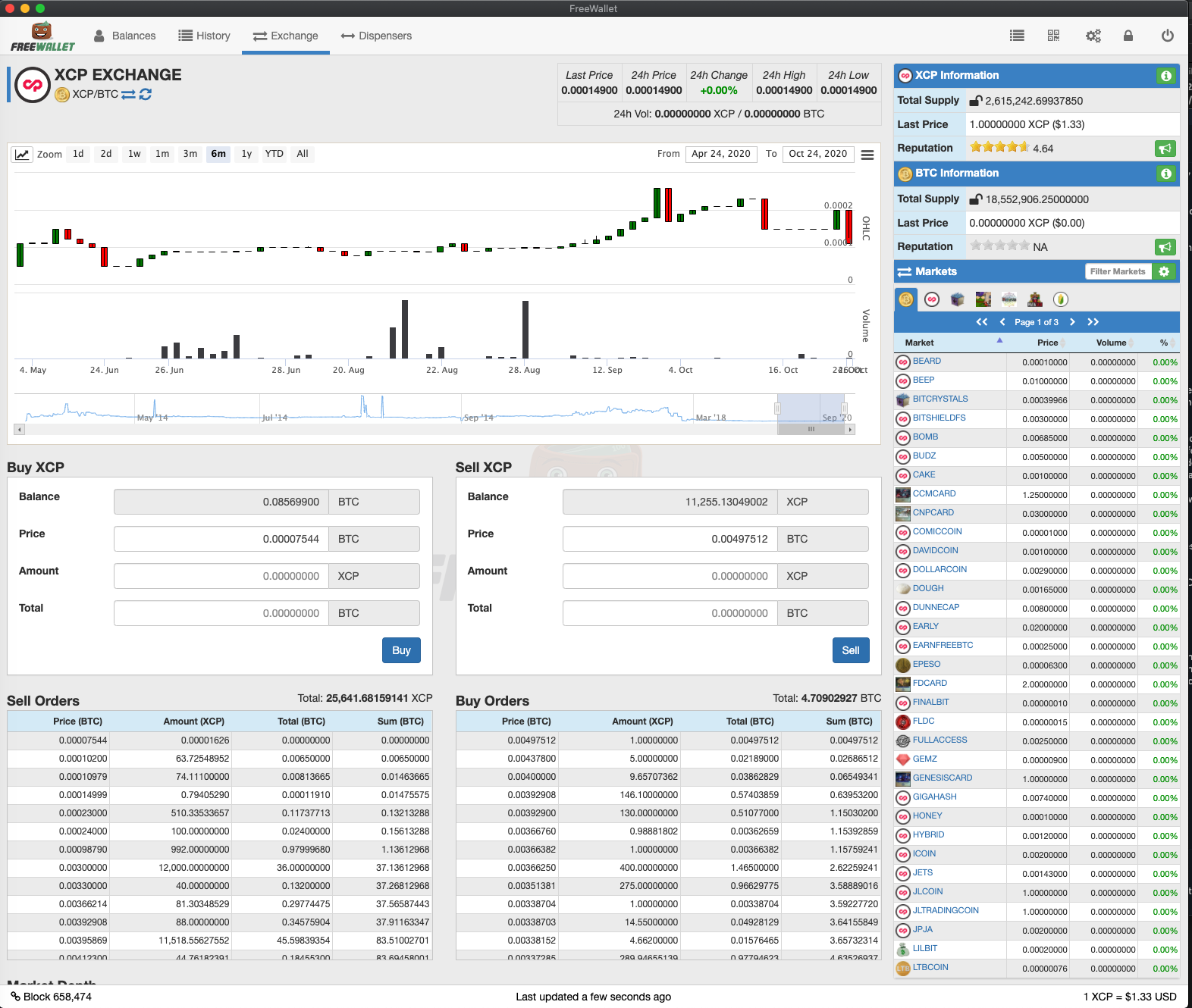Image resolution: width=1192 pixels, height=1008 pixels.
Task: Set chart zoom to 1y
Action: [246, 154]
